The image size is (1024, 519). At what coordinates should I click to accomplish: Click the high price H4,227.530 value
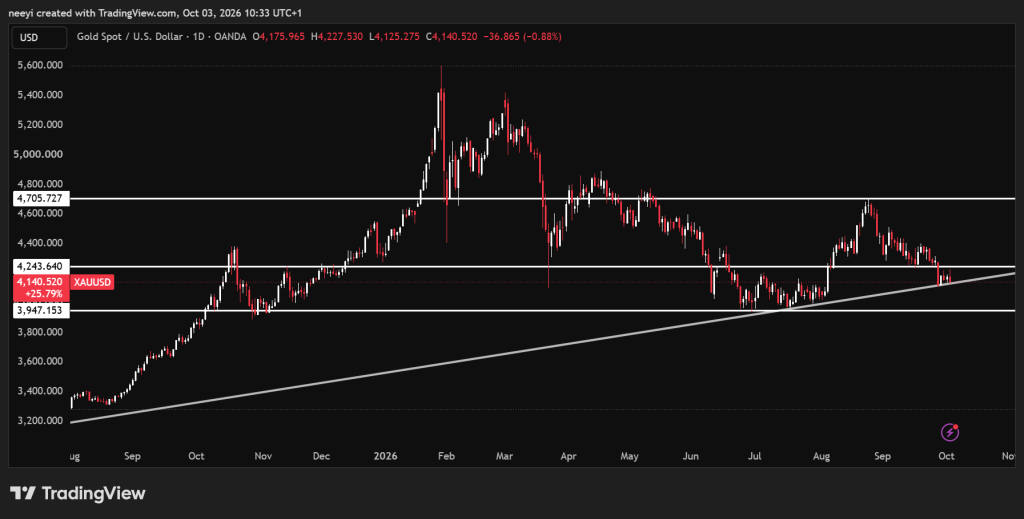336,37
